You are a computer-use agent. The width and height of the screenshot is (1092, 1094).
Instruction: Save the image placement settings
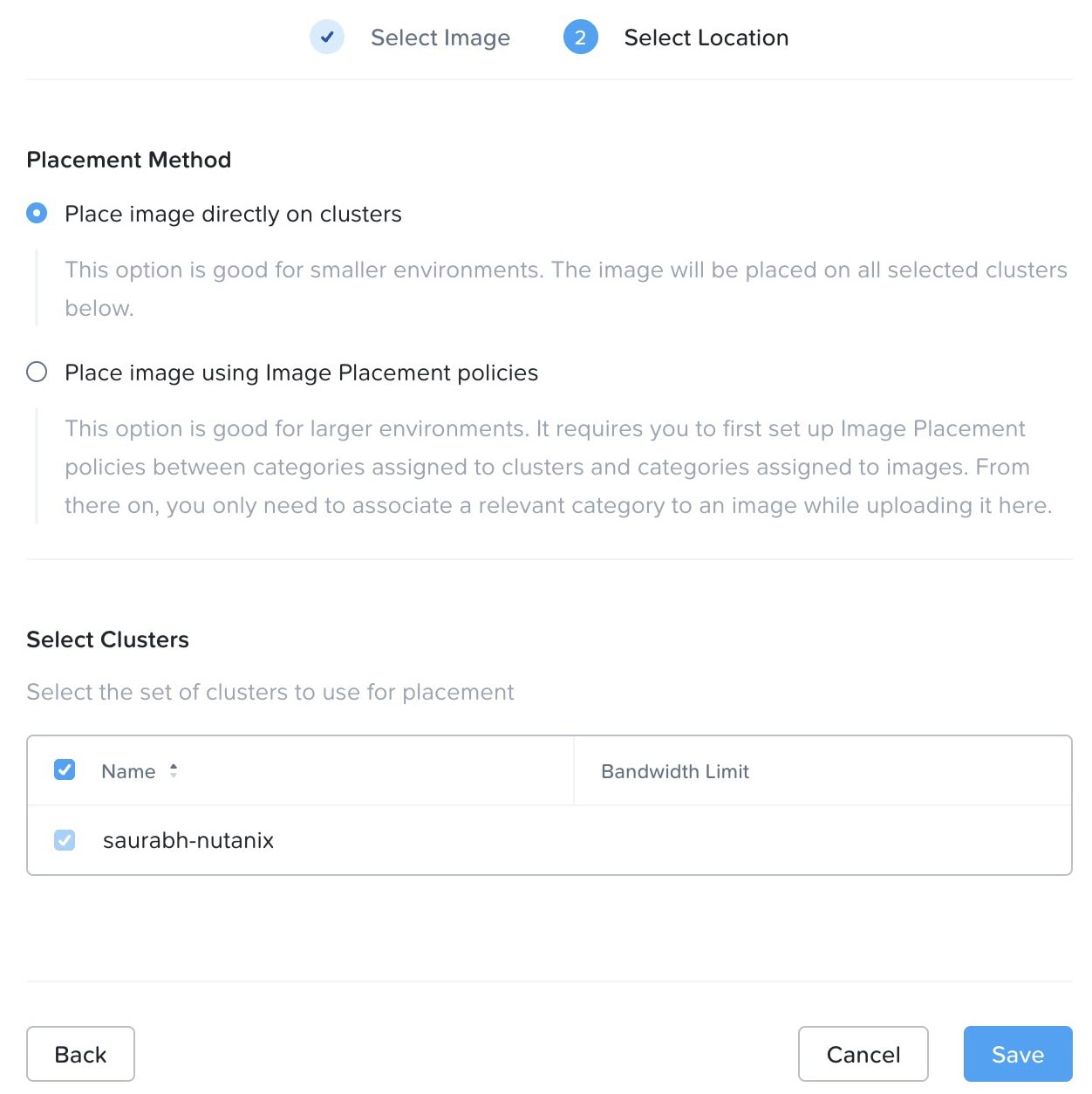[1017, 1054]
